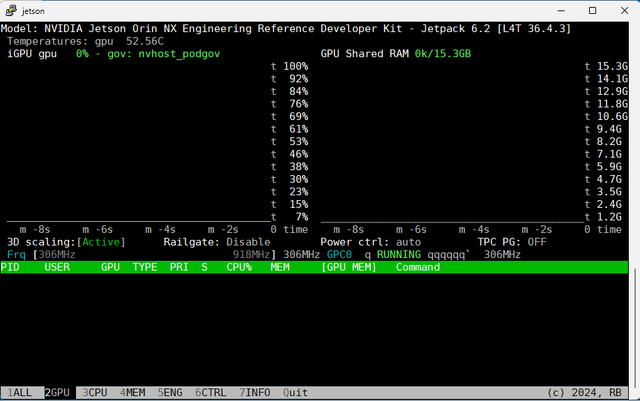Open the 6CTRL control tab
This screenshot has height=401, width=640.
210,393
